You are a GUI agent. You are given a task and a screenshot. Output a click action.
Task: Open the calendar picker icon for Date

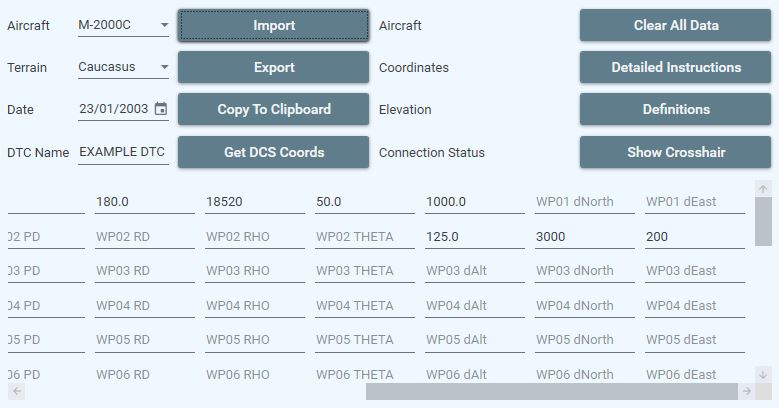coord(161,109)
